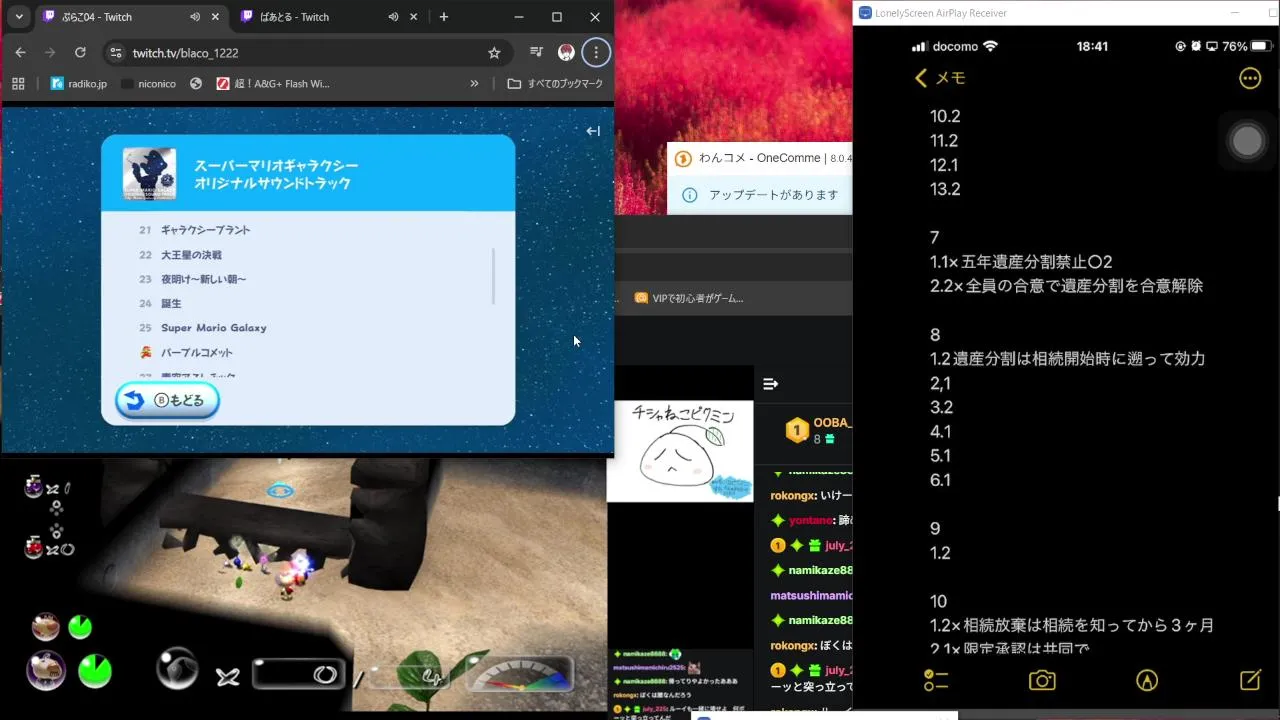Click note line 五年遺産分割禁止

[x=1021, y=262]
